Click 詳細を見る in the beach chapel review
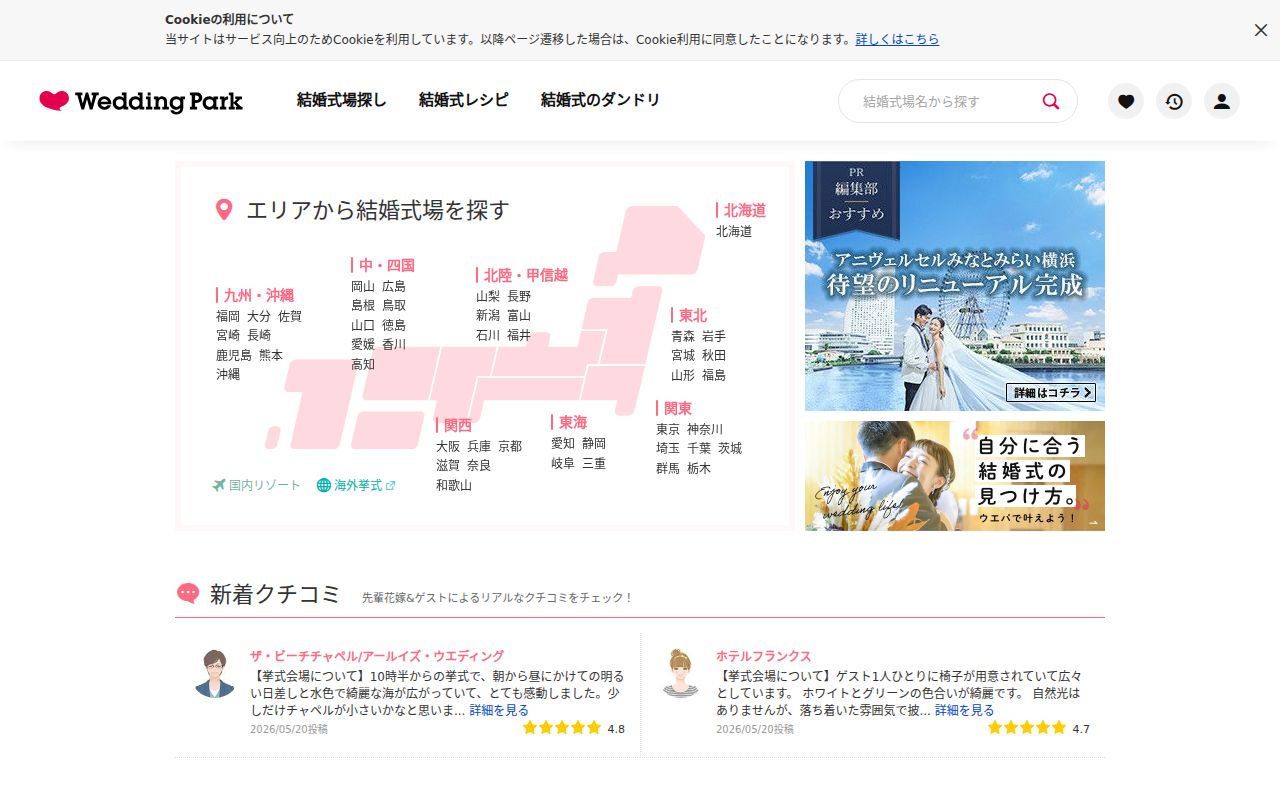 click(x=499, y=710)
